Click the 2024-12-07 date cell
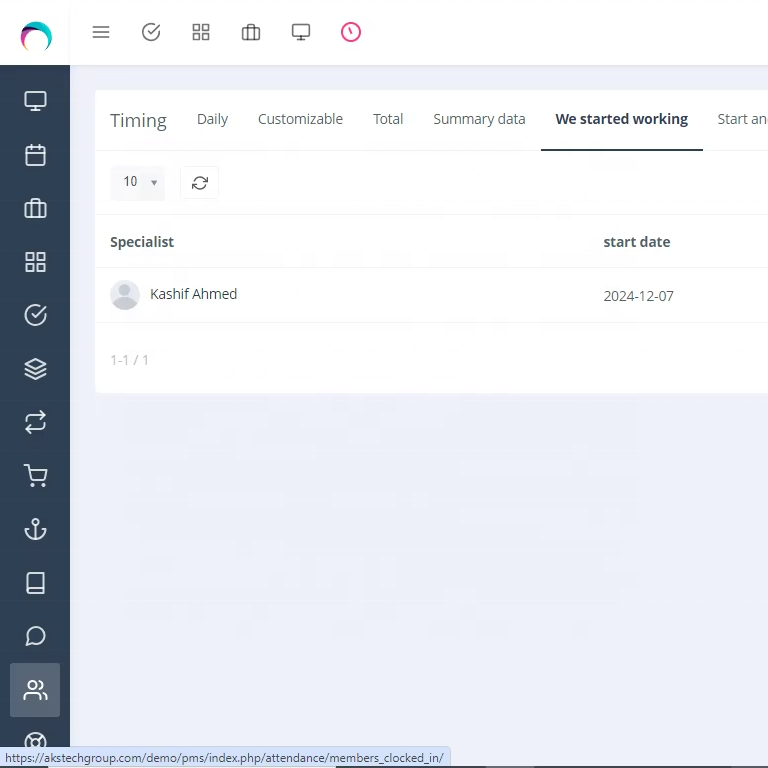768x768 pixels. 638,296
